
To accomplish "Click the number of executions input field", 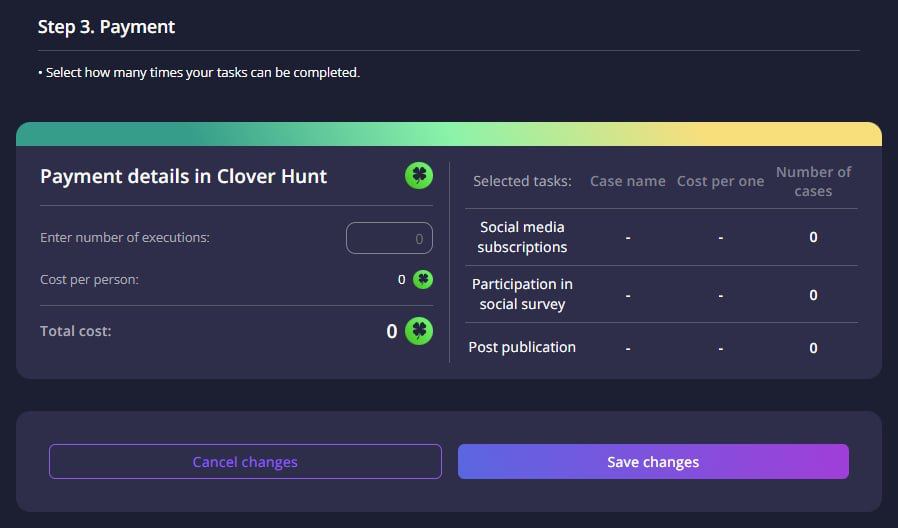I will (389, 238).
